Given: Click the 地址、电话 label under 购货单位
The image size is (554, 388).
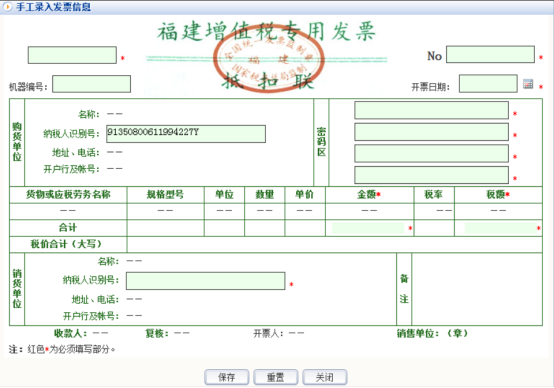Looking at the screenshot, I should click(x=76, y=153).
